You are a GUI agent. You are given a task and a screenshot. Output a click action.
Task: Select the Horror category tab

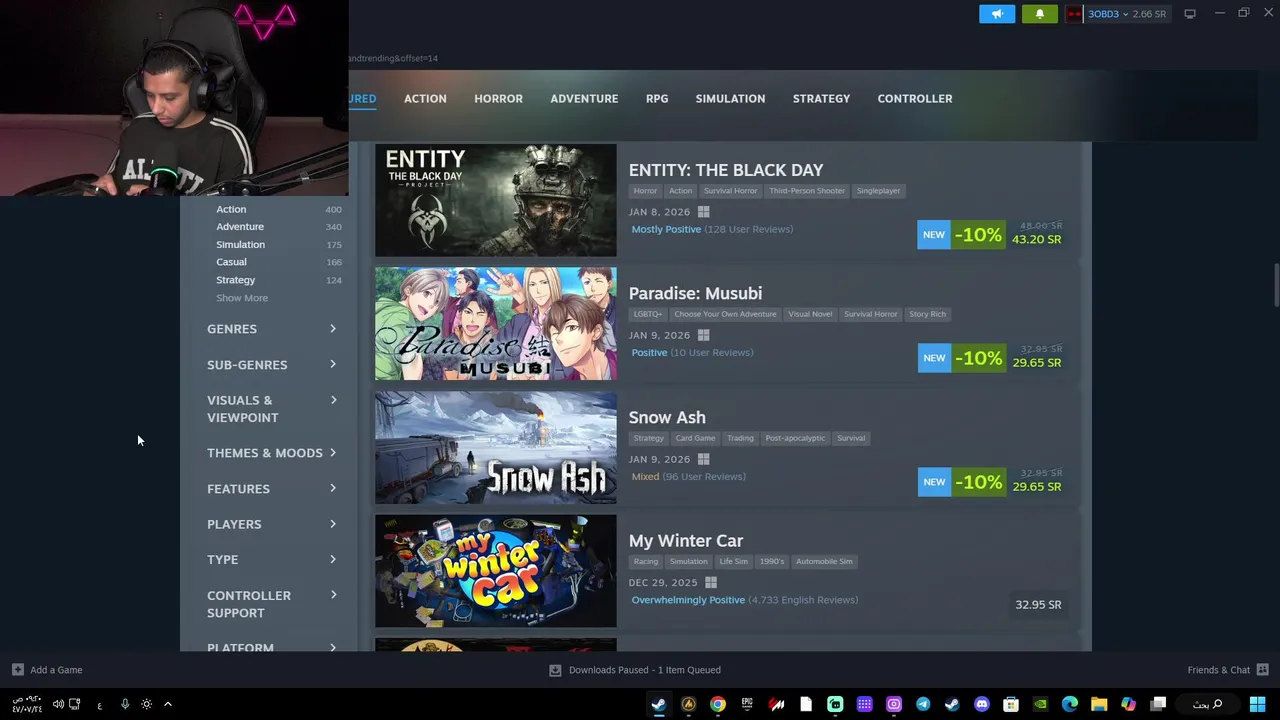click(x=498, y=98)
